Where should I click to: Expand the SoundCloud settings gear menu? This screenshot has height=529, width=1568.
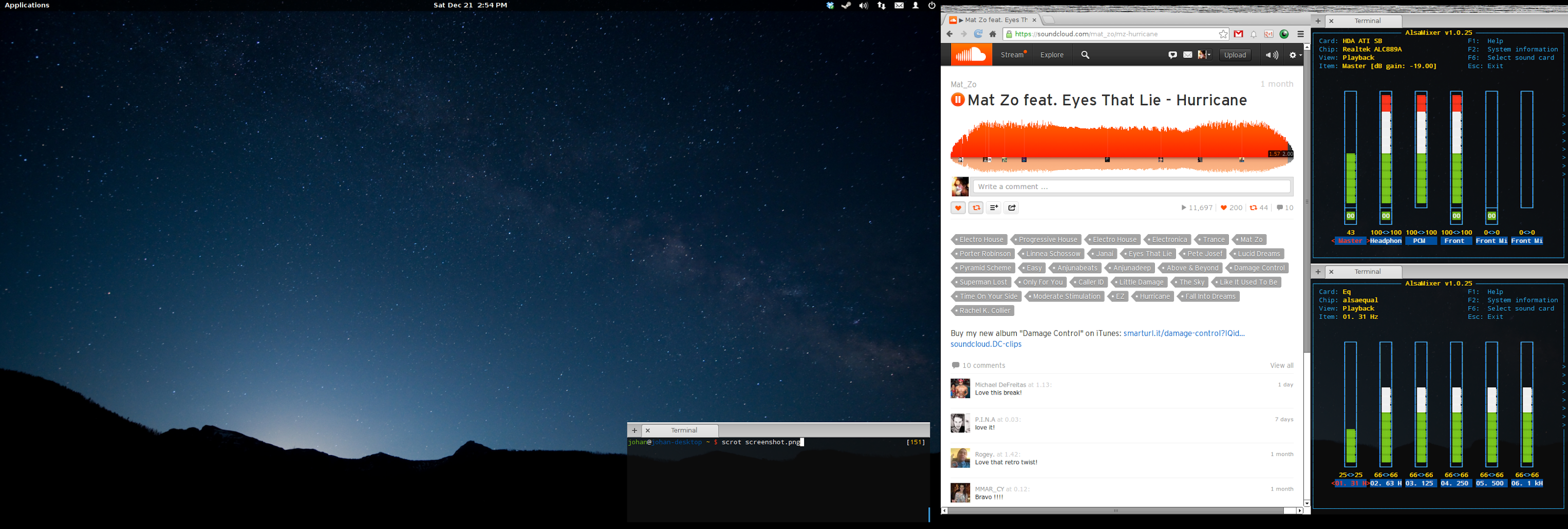pos(1295,55)
